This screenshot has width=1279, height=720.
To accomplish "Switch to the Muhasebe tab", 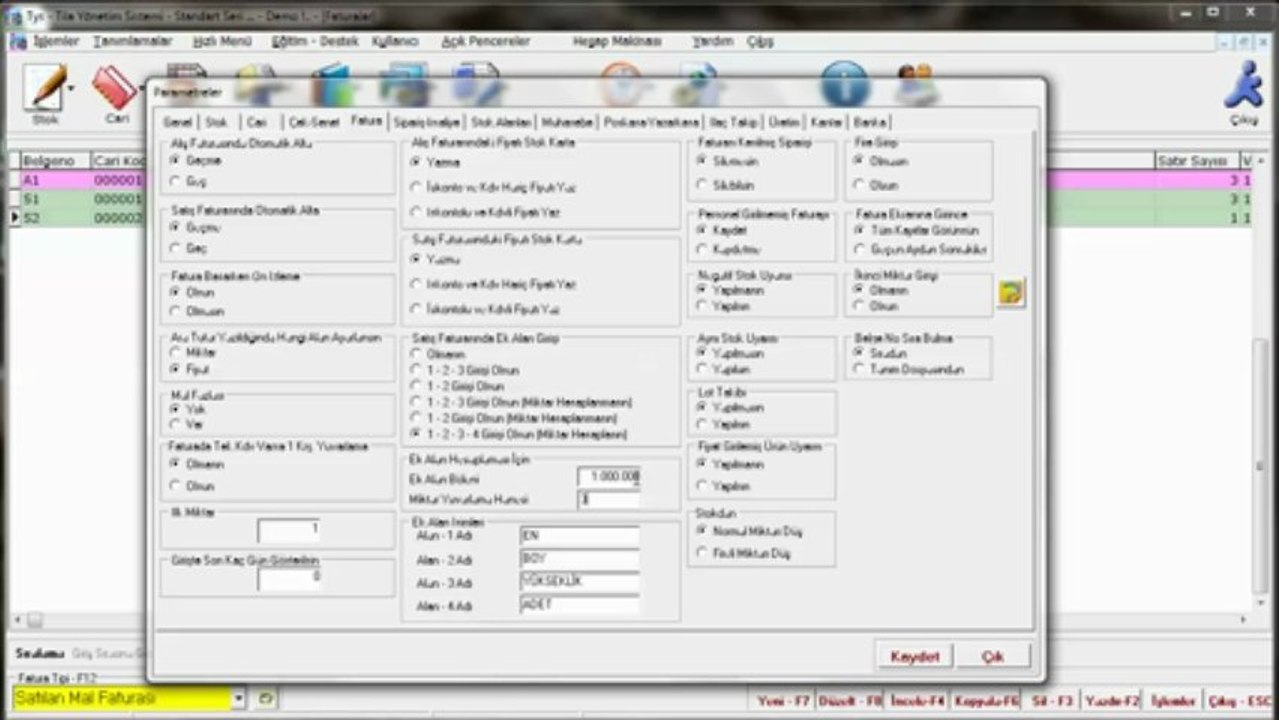I will tap(568, 122).
